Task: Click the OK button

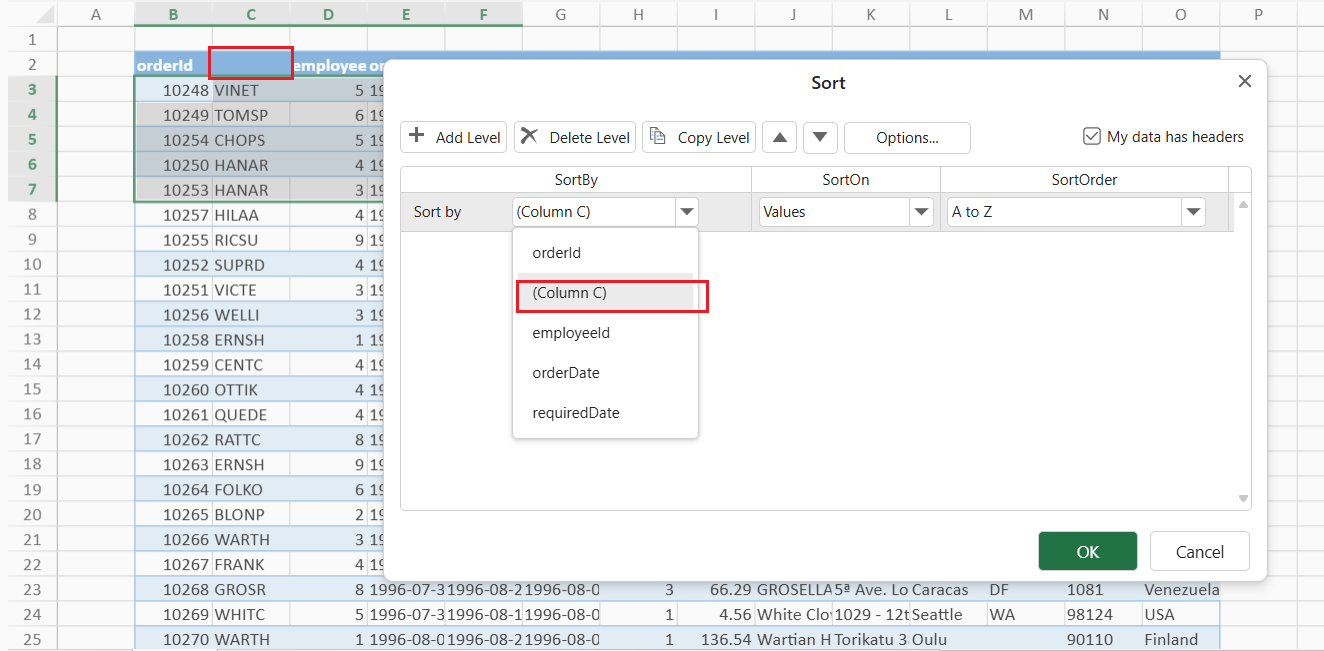Action: (x=1087, y=551)
